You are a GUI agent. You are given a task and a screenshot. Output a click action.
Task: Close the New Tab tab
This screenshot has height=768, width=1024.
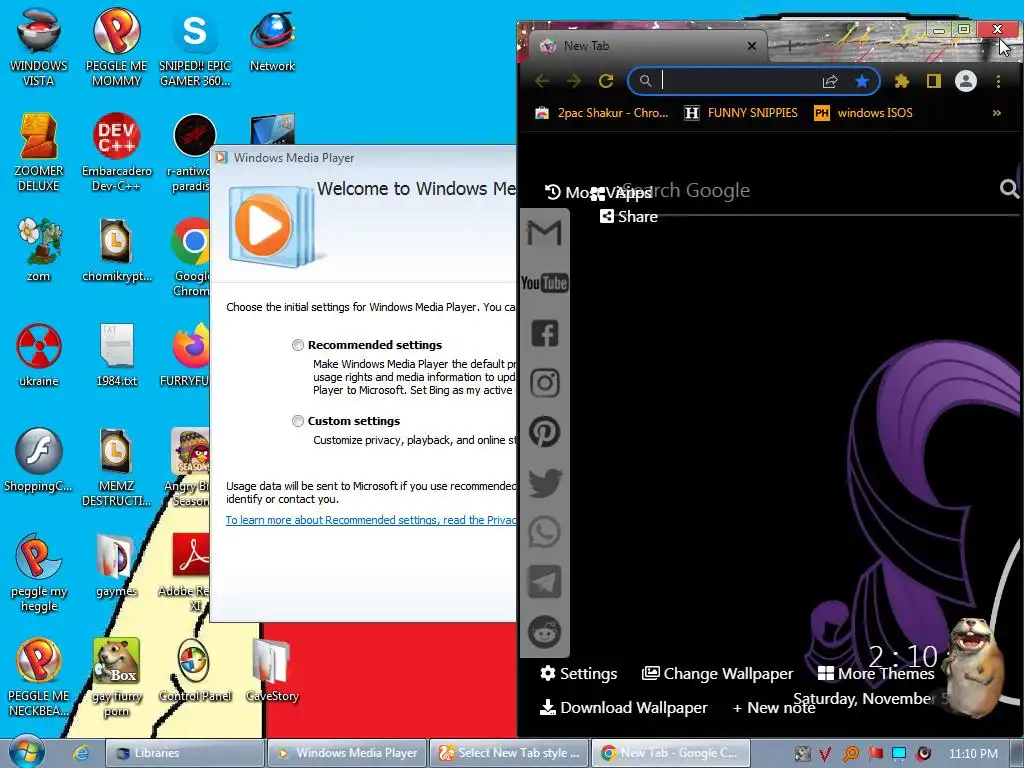(752, 46)
